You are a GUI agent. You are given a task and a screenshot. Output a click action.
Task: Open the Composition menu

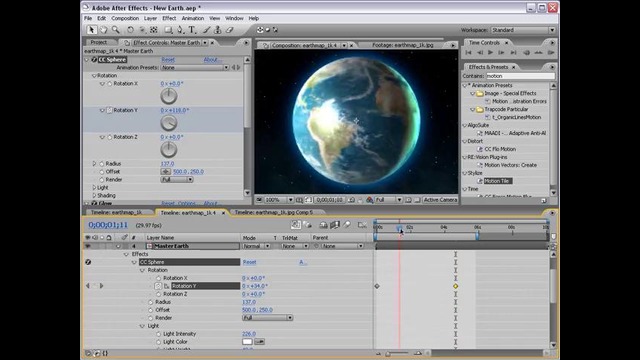pyautogui.click(x=125, y=18)
